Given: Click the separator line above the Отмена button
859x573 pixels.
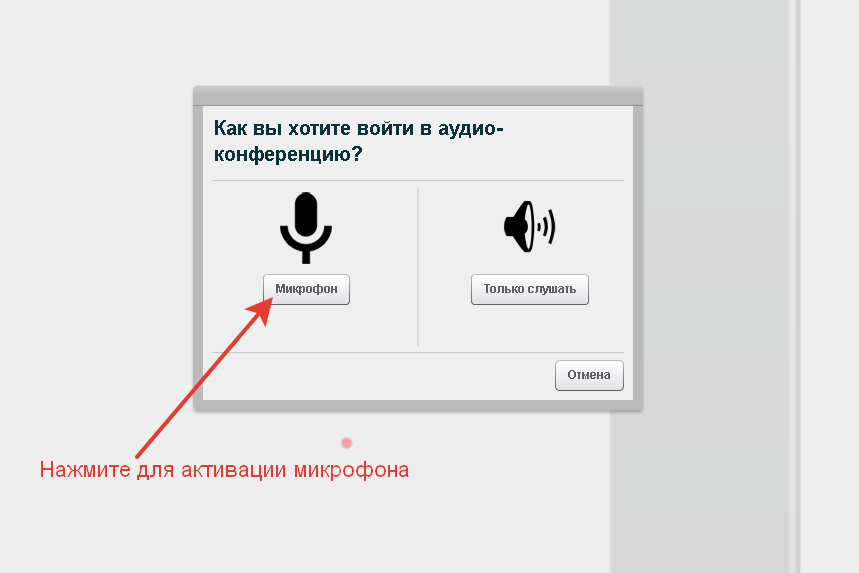Looking at the screenshot, I should click(417, 352).
